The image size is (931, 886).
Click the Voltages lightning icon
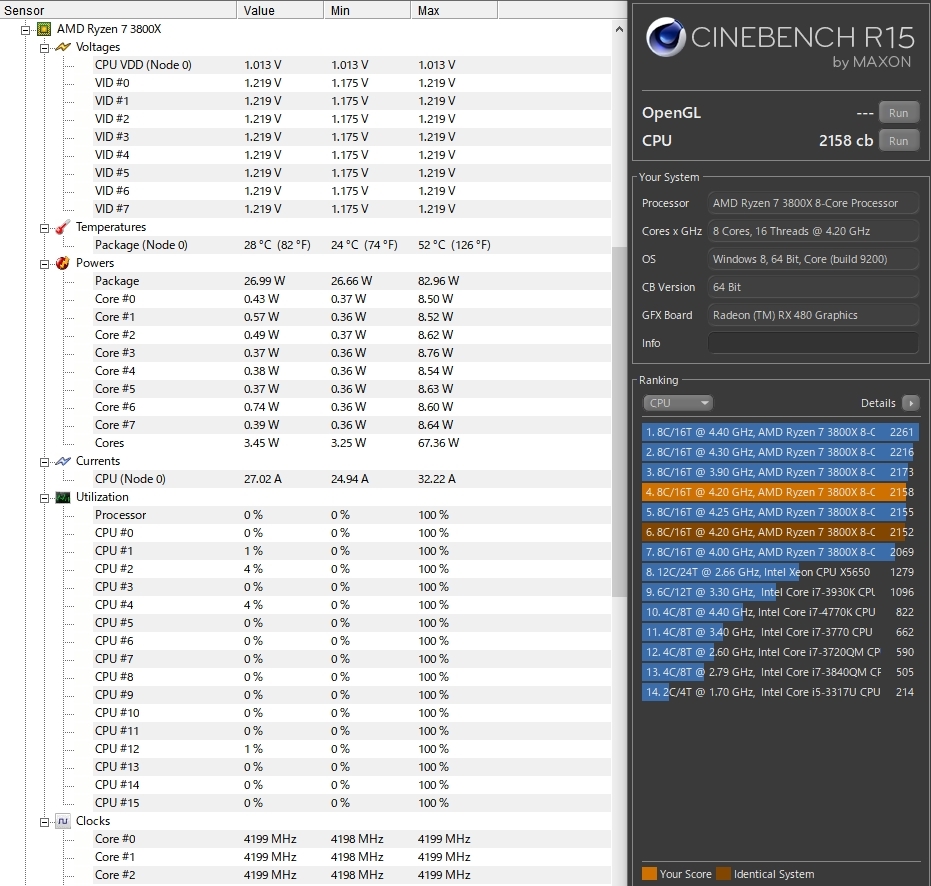point(63,47)
